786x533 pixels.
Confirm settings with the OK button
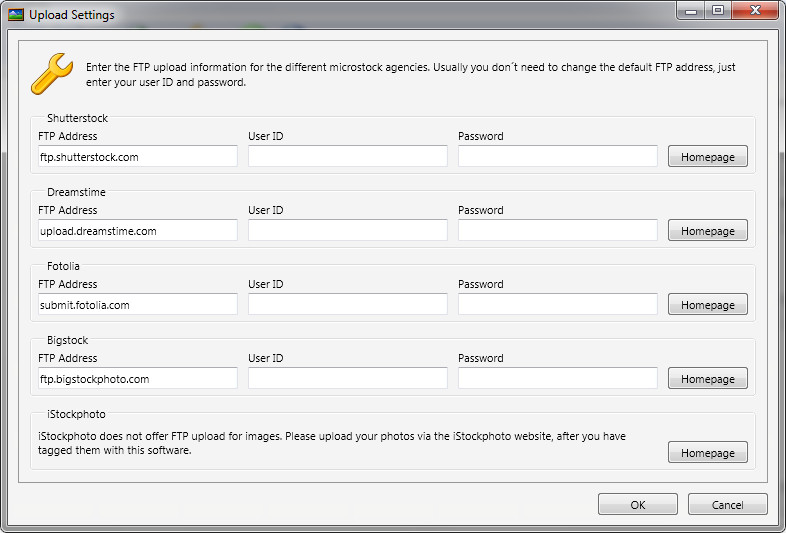click(x=637, y=505)
